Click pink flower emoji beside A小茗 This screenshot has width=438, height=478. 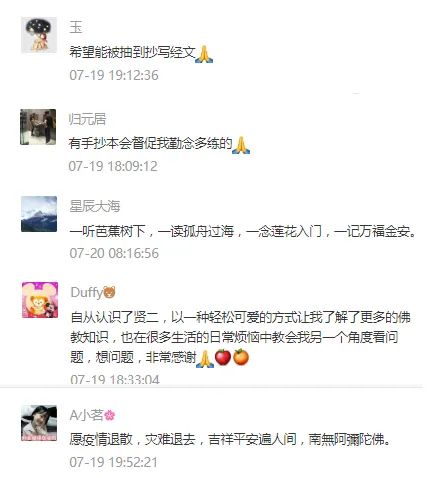[110, 416]
